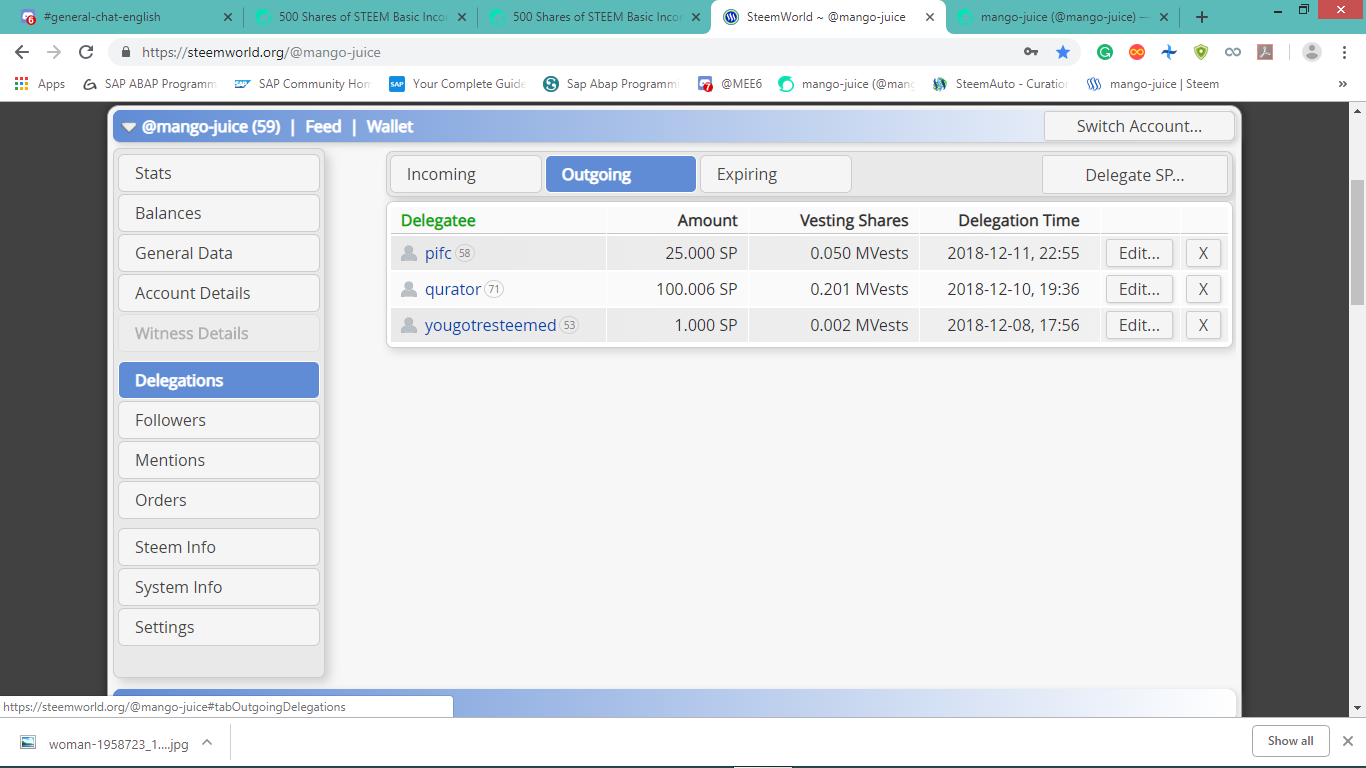Open the pifc account link
This screenshot has height=768, width=1366.
point(438,253)
